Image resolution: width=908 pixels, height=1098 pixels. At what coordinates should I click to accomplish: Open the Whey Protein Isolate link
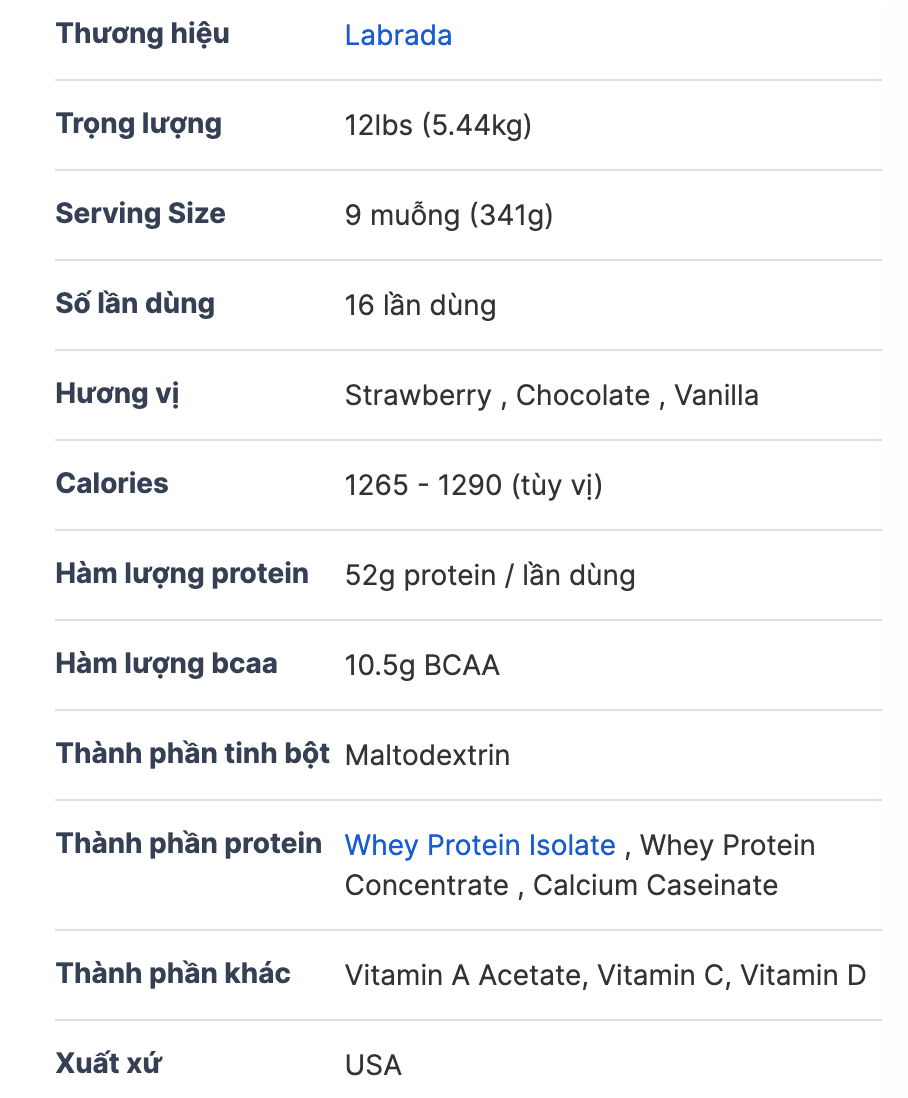pos(480,846)
